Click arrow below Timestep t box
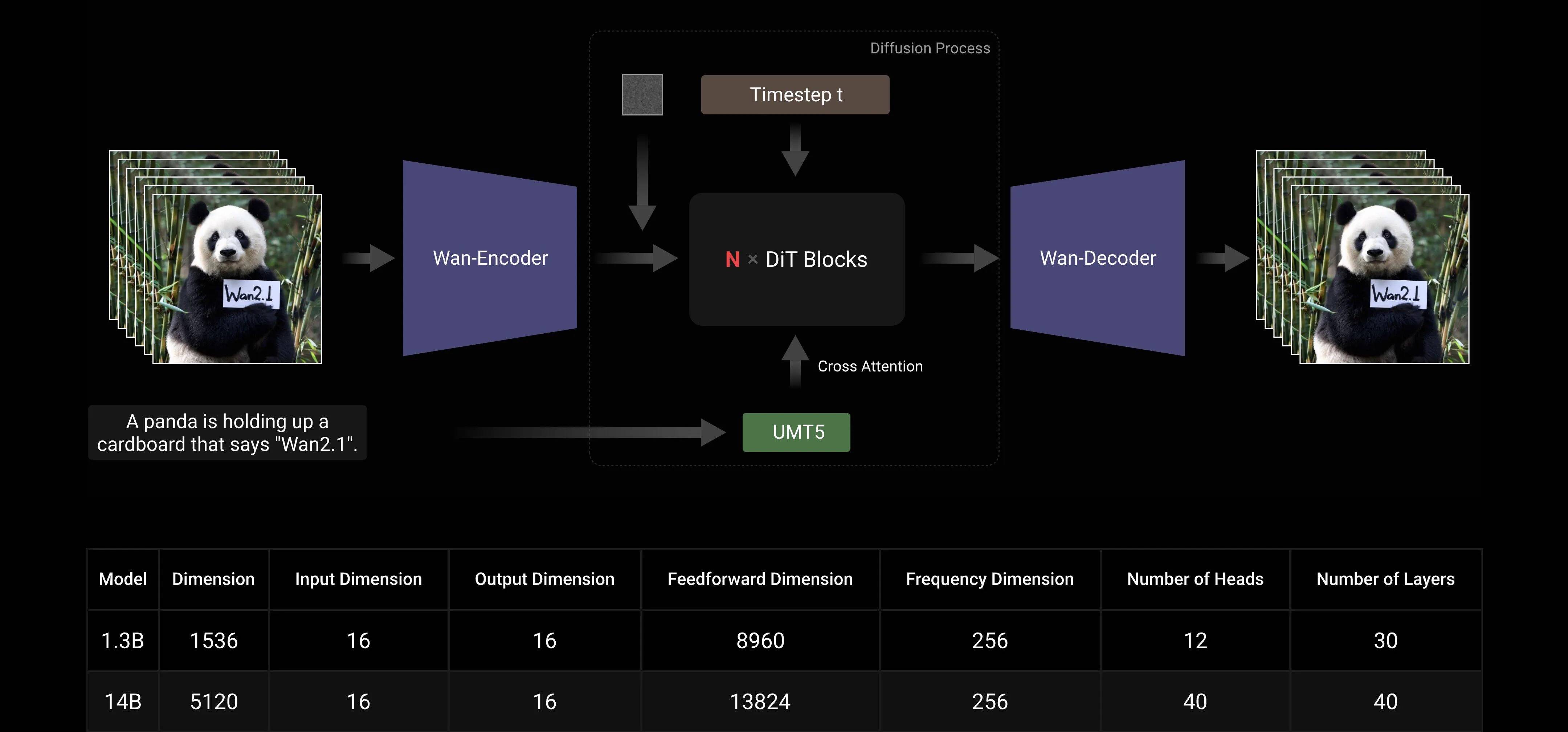The width and height of the screenshot is (1568, 732). (795, 150)
